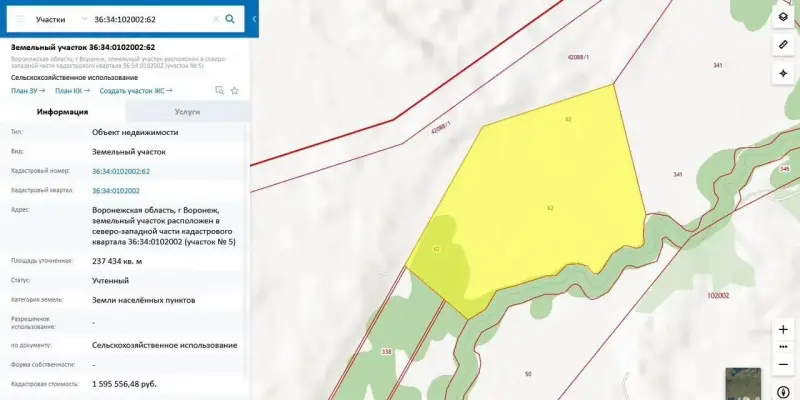Click the 102002 quarter label on map
The image size is (800, 400).
[x=718, y=295]
